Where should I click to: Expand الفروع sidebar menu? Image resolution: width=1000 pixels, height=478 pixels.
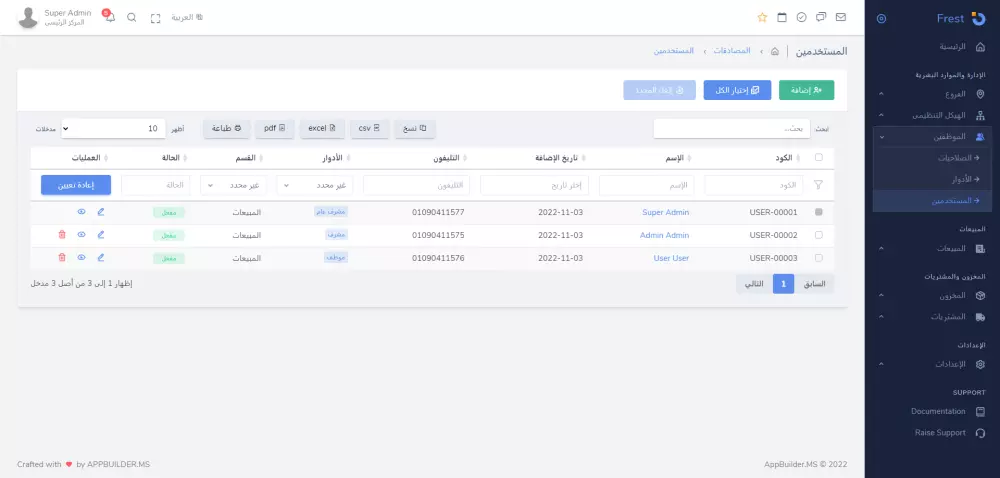pos(932,94)
